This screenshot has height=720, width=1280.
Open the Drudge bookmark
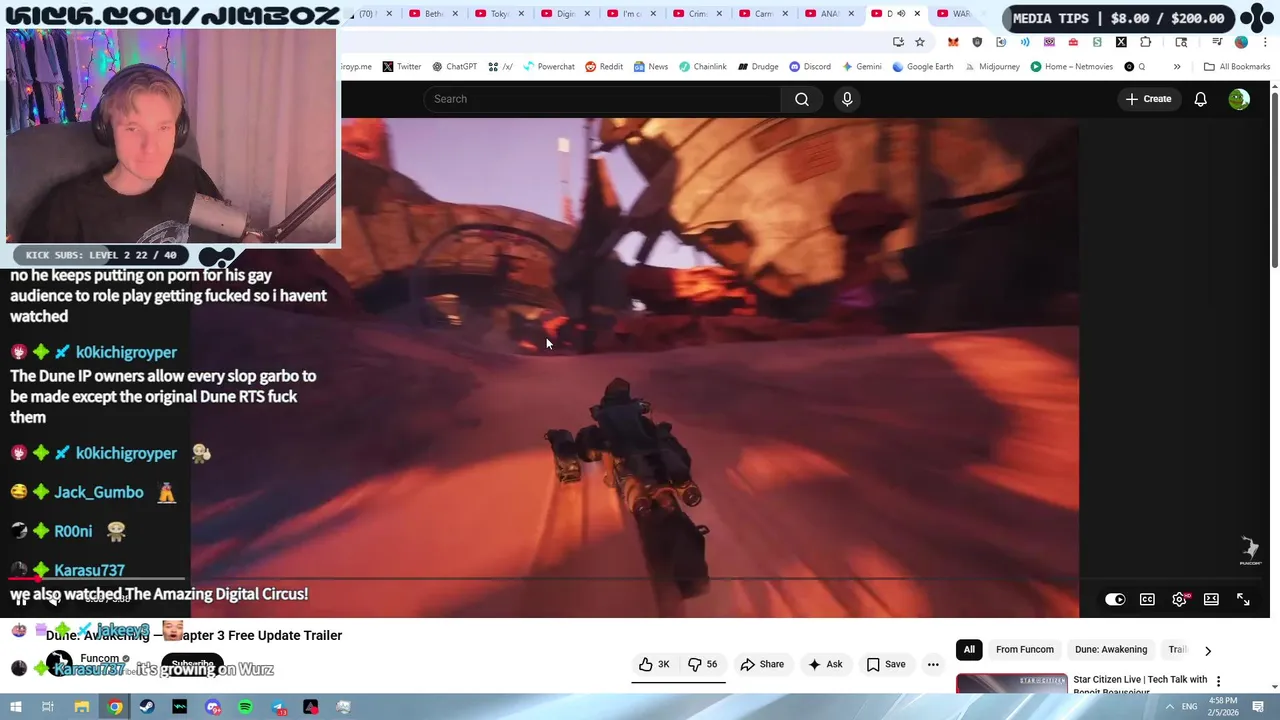(758, 67)
